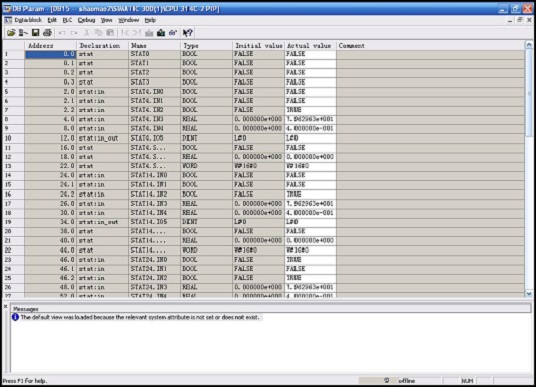
Task: Select row number 10
Action: click(14, 138)
